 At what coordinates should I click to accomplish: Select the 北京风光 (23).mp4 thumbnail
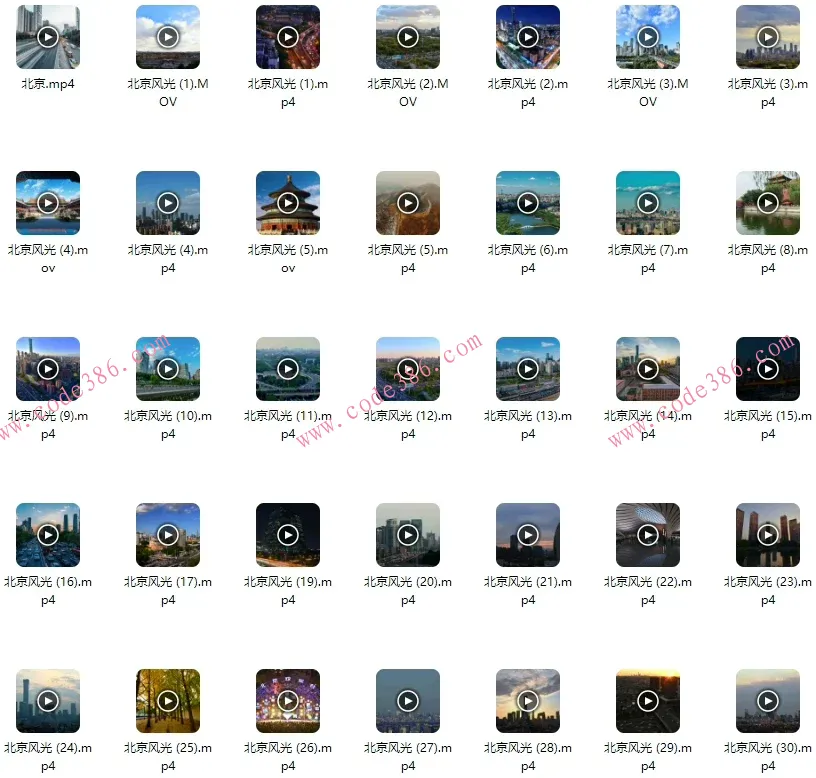coord(768,535)
